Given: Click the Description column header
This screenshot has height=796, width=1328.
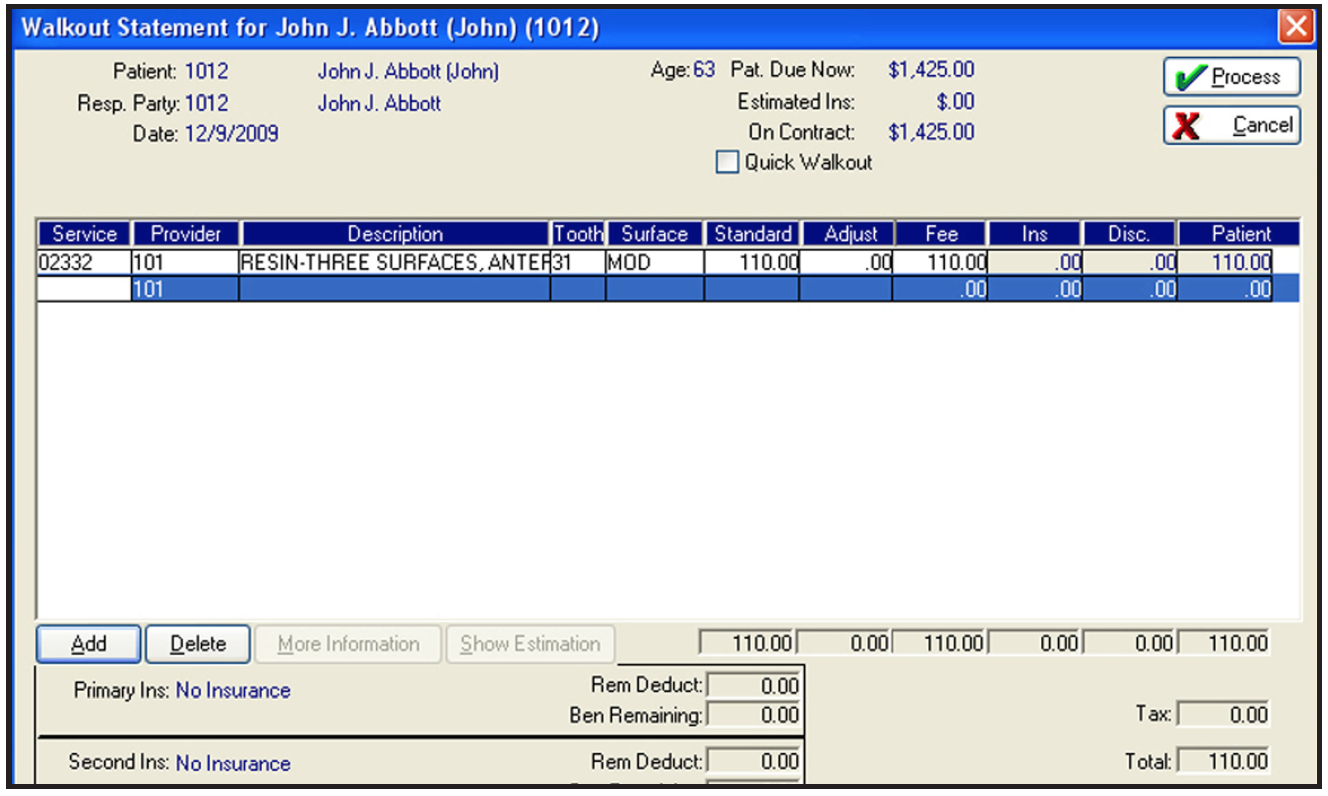Looking at the screenshot, I should 395,234.
